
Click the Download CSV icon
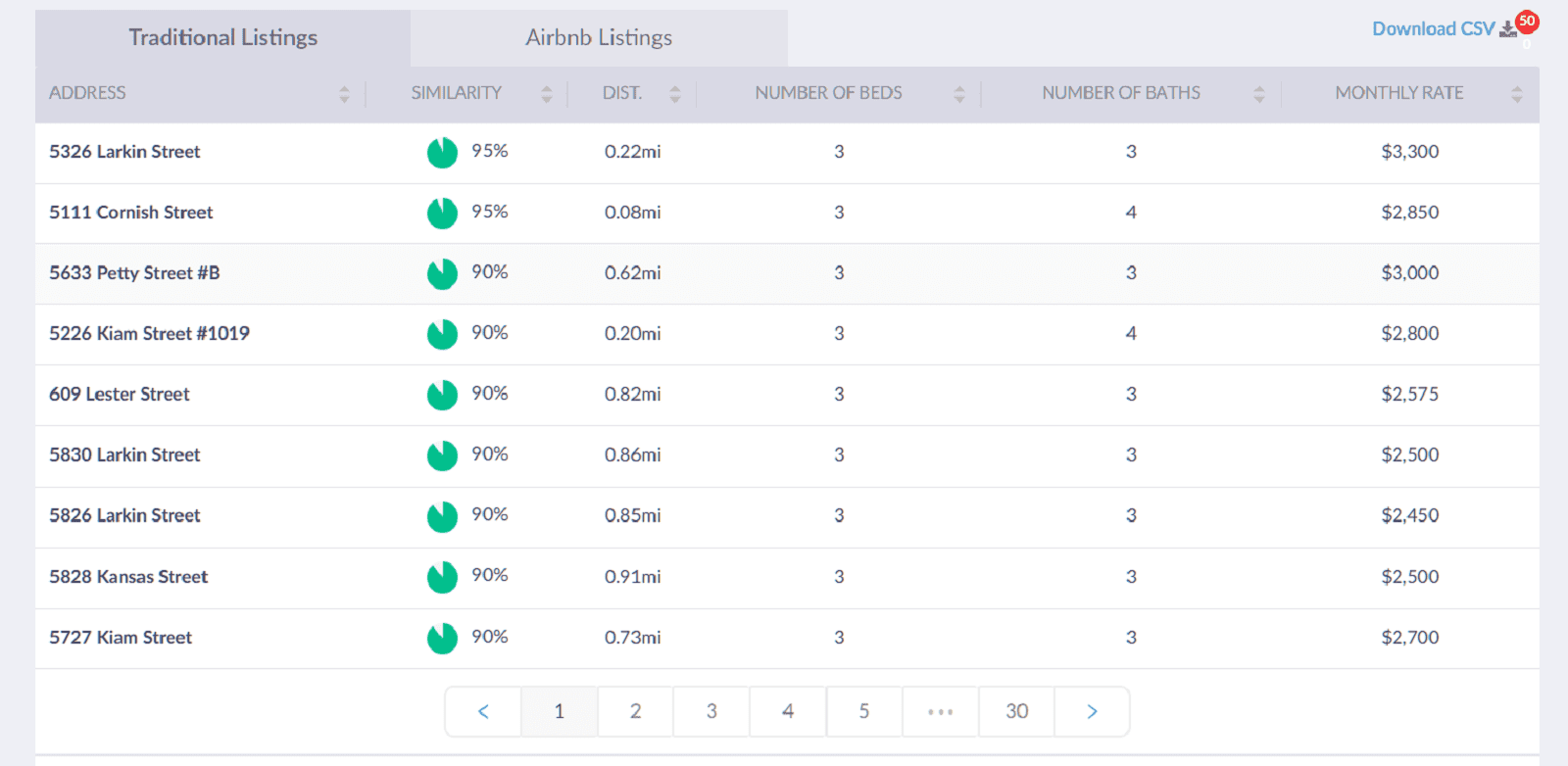[x=1508, y=29]
